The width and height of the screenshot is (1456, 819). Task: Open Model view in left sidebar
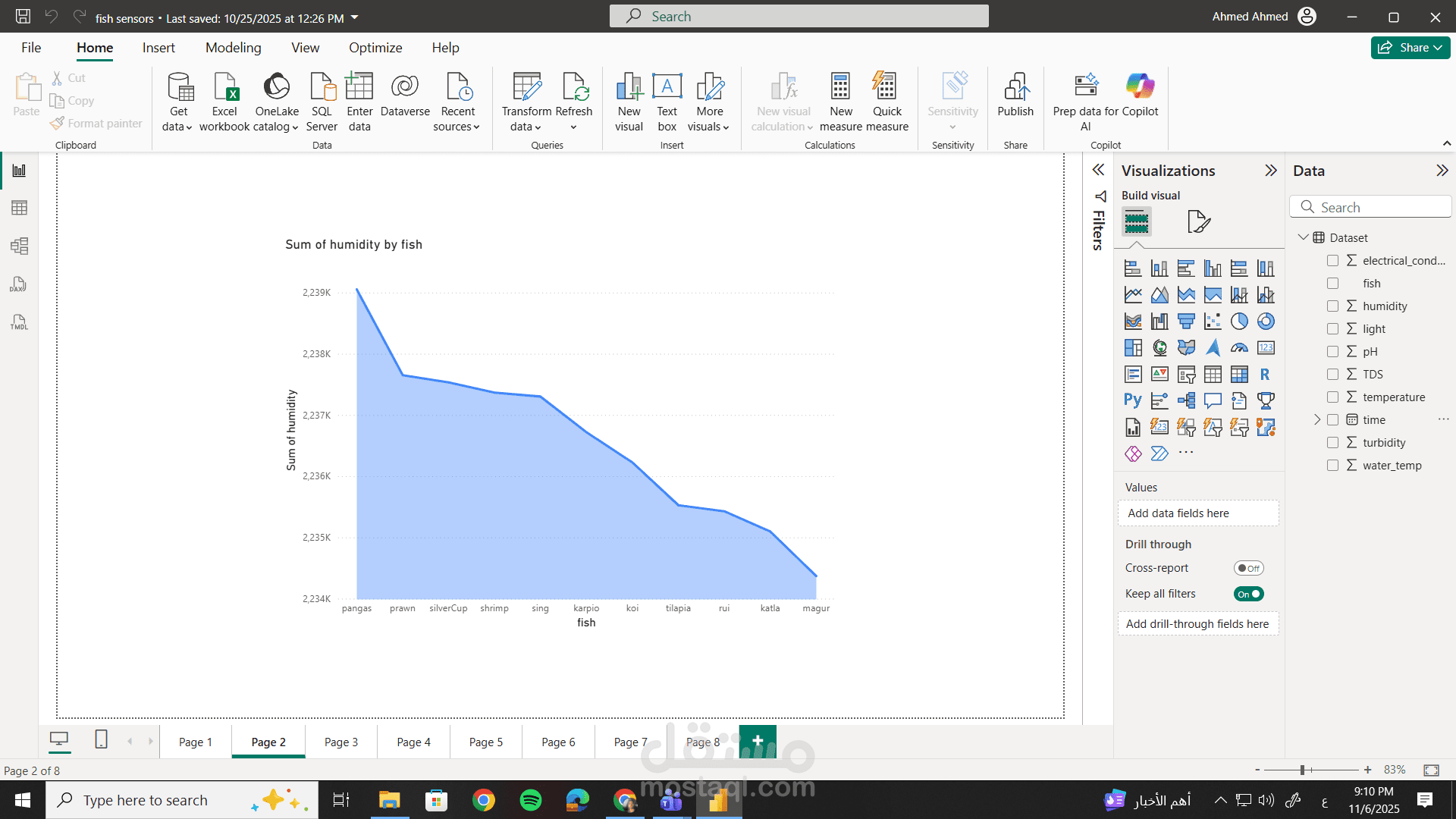click(x=19, y=246)
